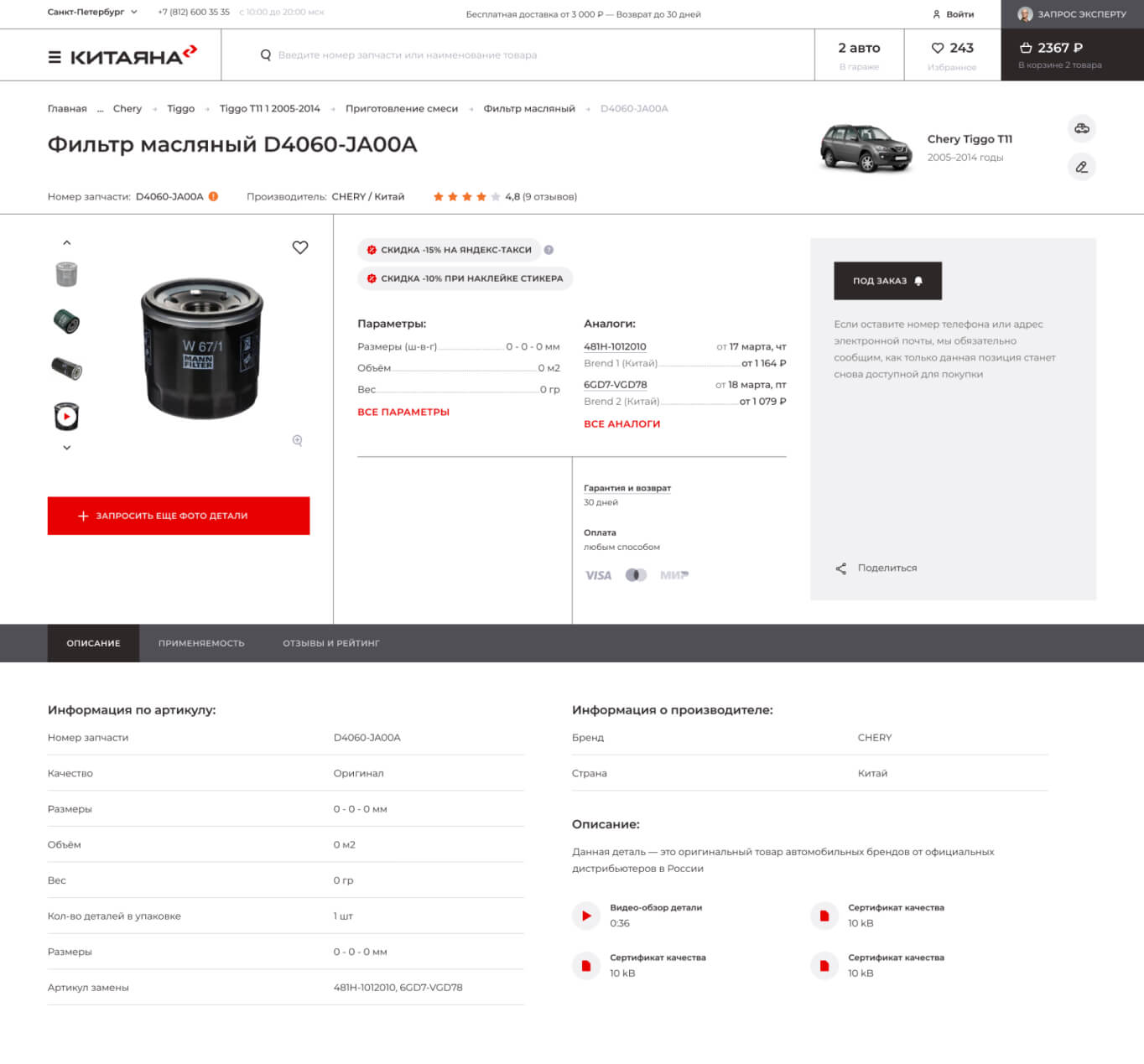Open the car garage icon near Chery Tiggo

pos(1082,128)
